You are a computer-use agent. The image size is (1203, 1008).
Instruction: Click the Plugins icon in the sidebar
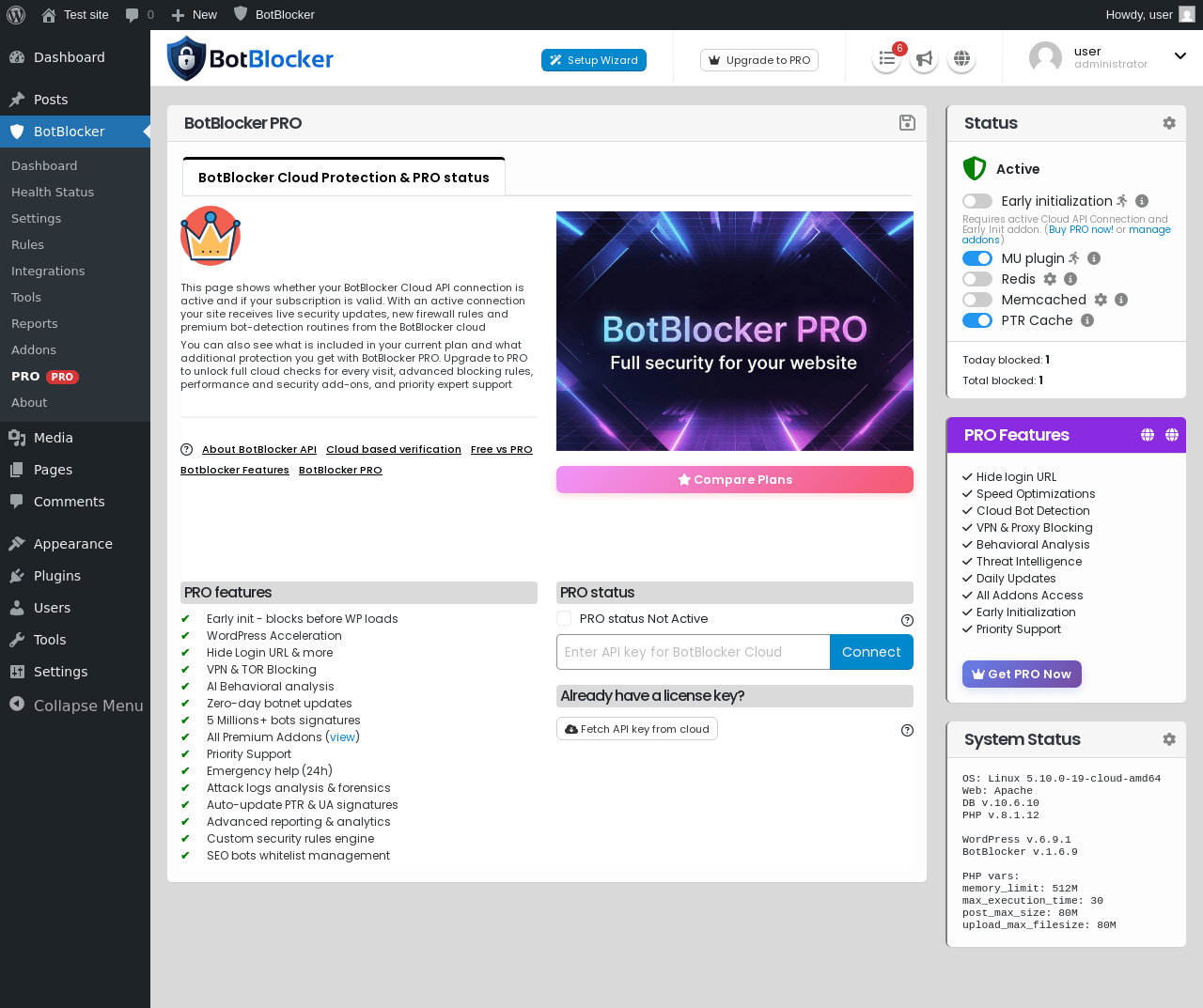tap(17, 576)
